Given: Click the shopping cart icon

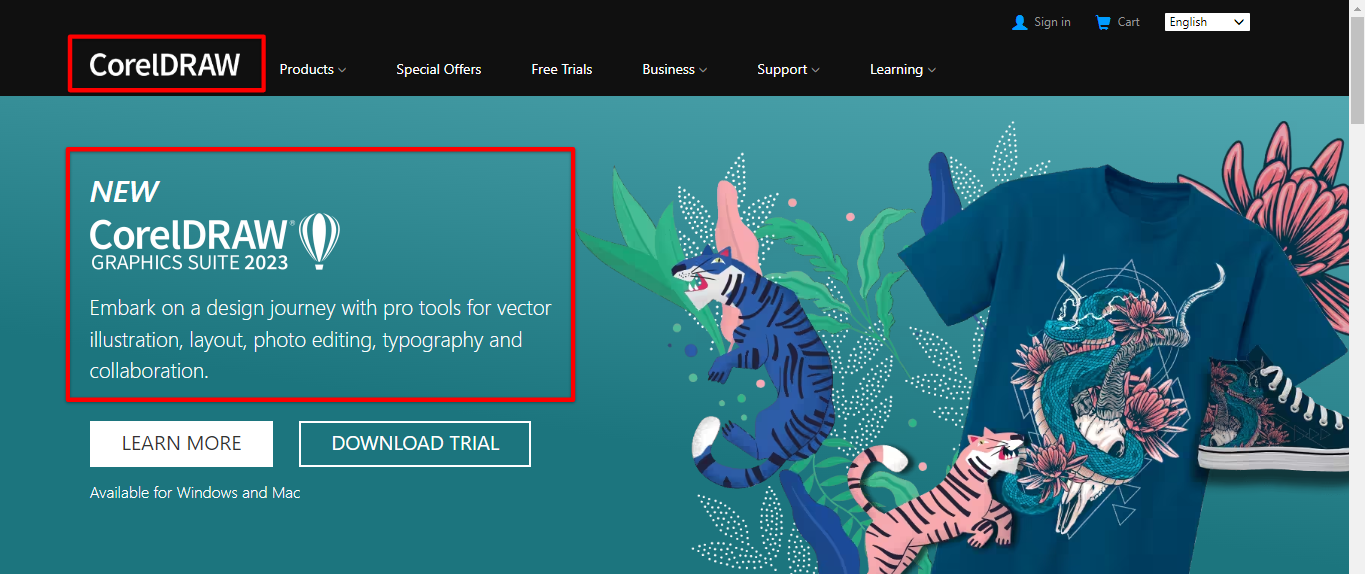Looking at the screenshot, I should coord(1103,22).
